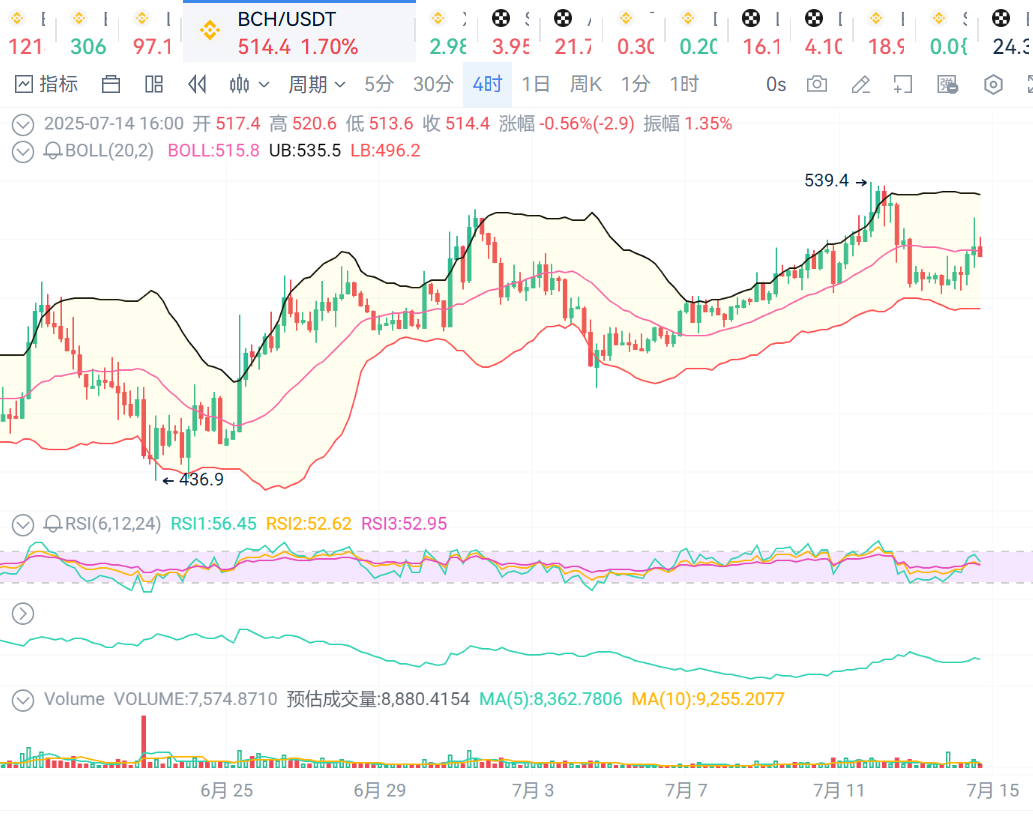The image size is (1033, 816).
Task: Click the 7月 11 date axis label
Action: pos(839,790)
